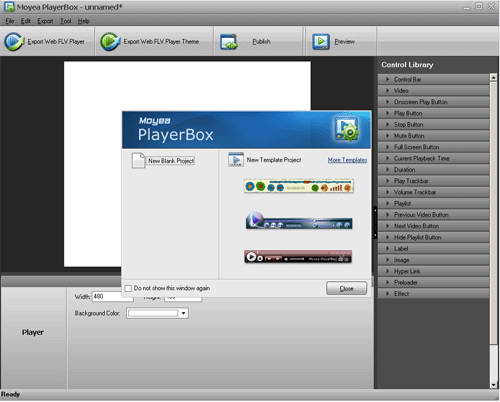Expand the Mute Button category
The width and height of the screenshot is (500, 402).
tap(433, 136)
